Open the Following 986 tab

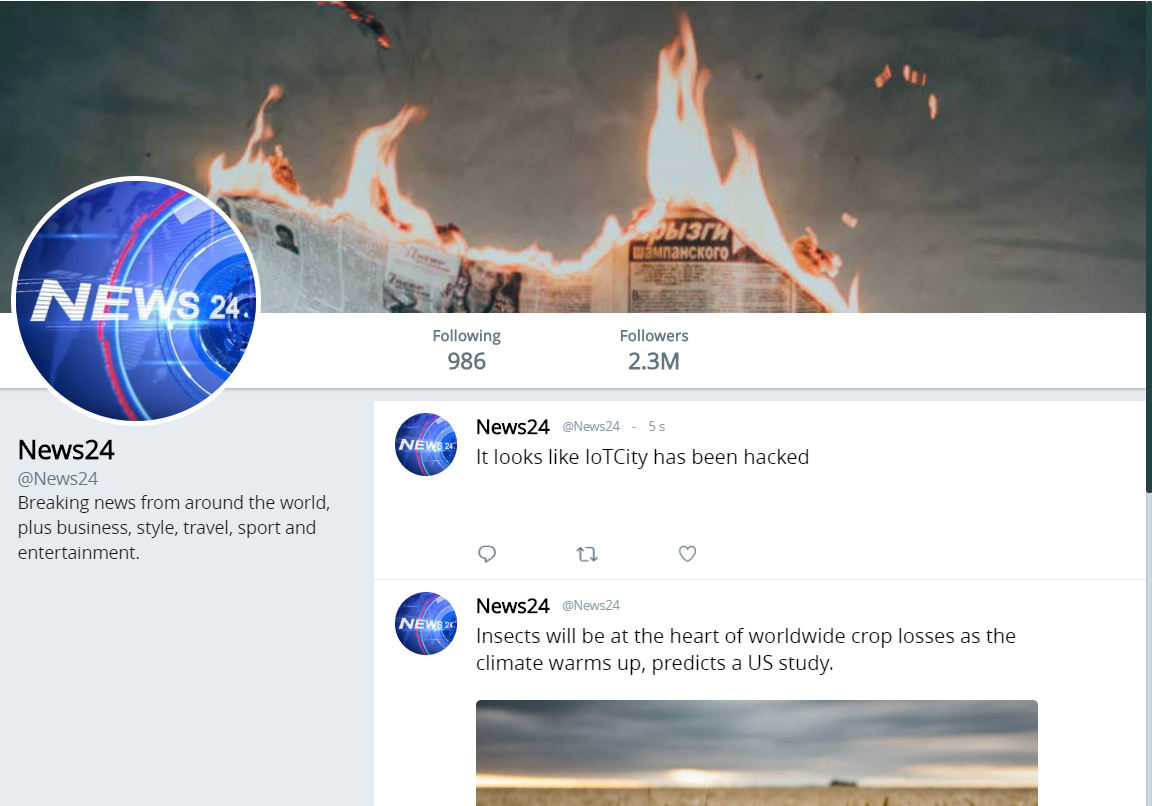point(467,350)
